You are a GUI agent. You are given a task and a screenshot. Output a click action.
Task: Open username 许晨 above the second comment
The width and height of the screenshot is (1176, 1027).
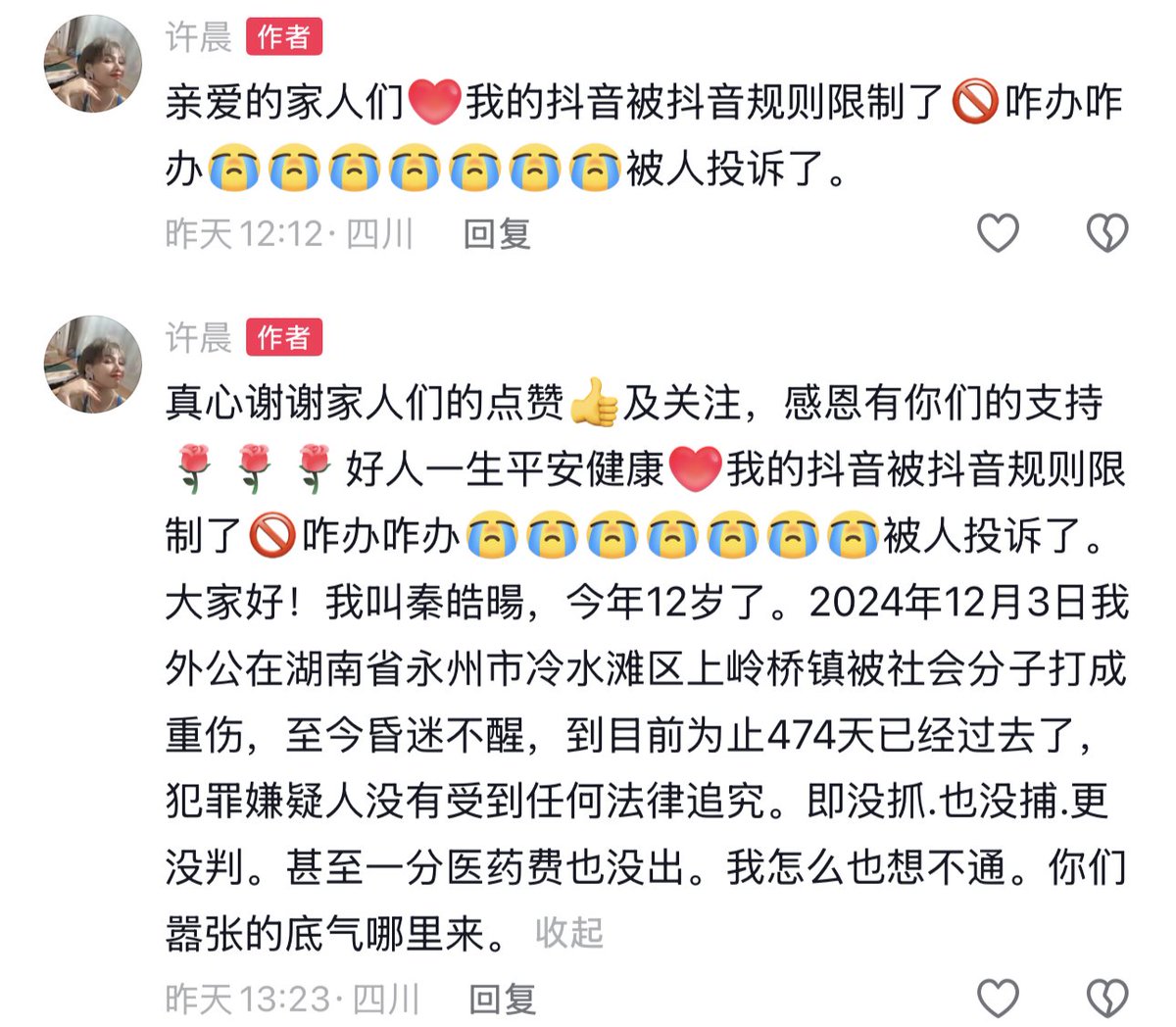click(199, 338)
